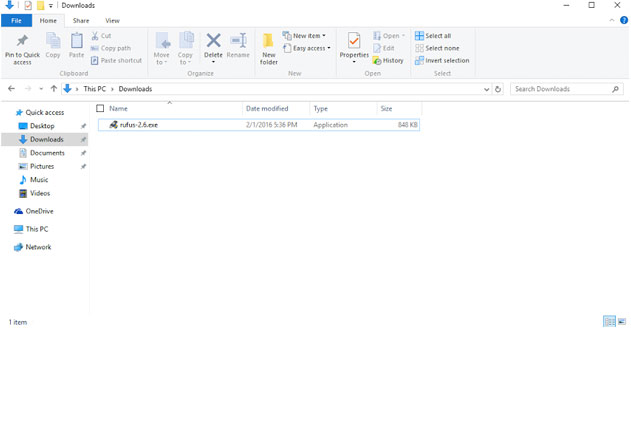Click the Edit command
This screenshot has height=444, width=631.
click(x=384, y=48)
